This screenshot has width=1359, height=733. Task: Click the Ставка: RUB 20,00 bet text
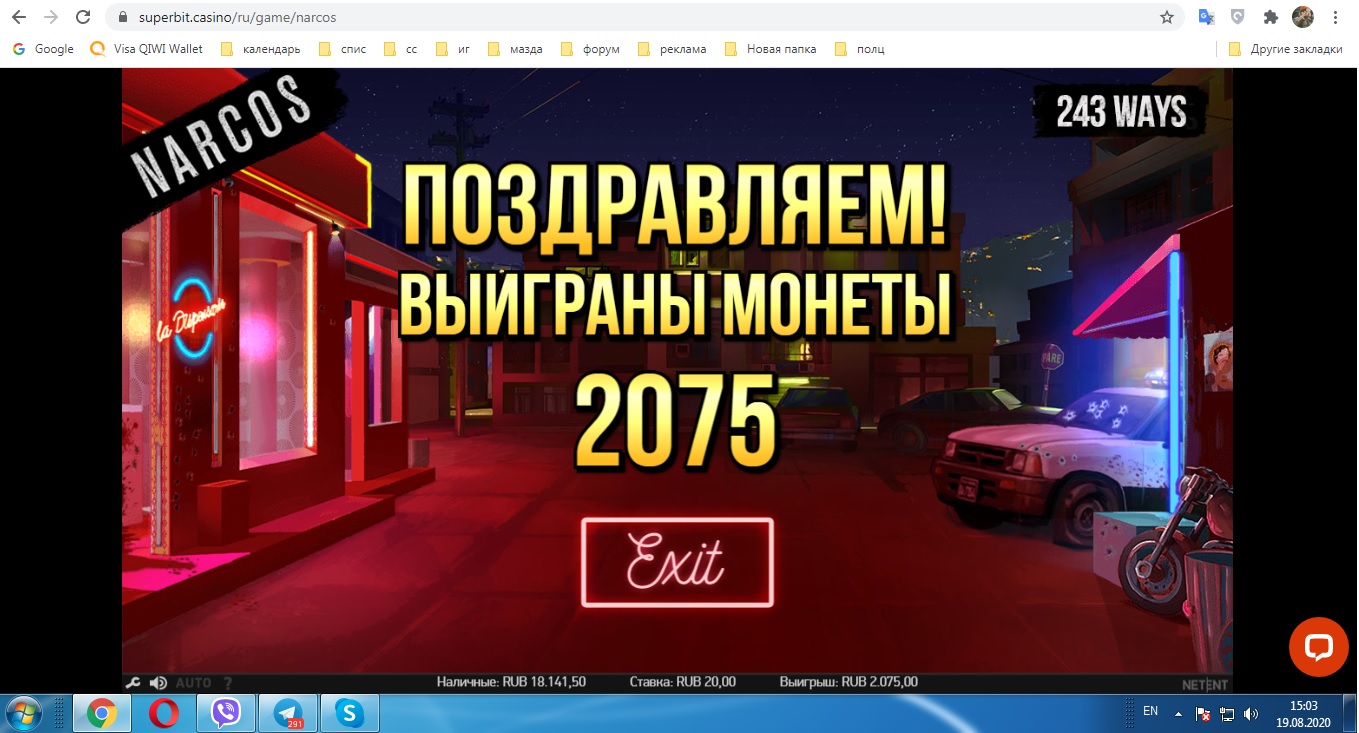pos(685,682)
